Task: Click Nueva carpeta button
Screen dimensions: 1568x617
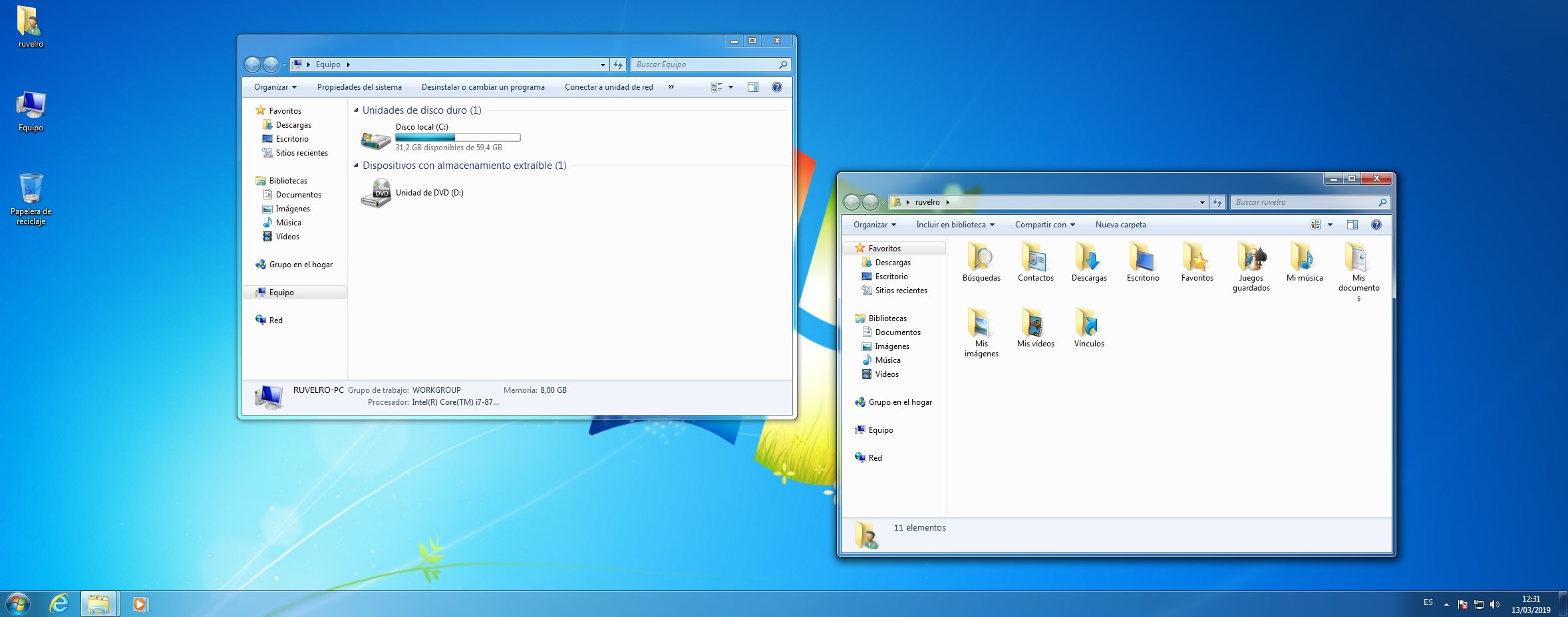Action: (1120, 225)
